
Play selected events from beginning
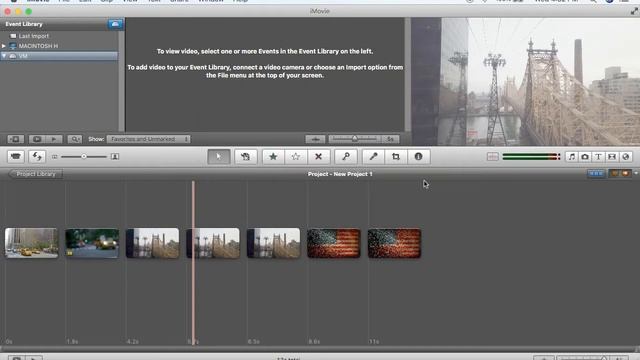pos(54,139)
